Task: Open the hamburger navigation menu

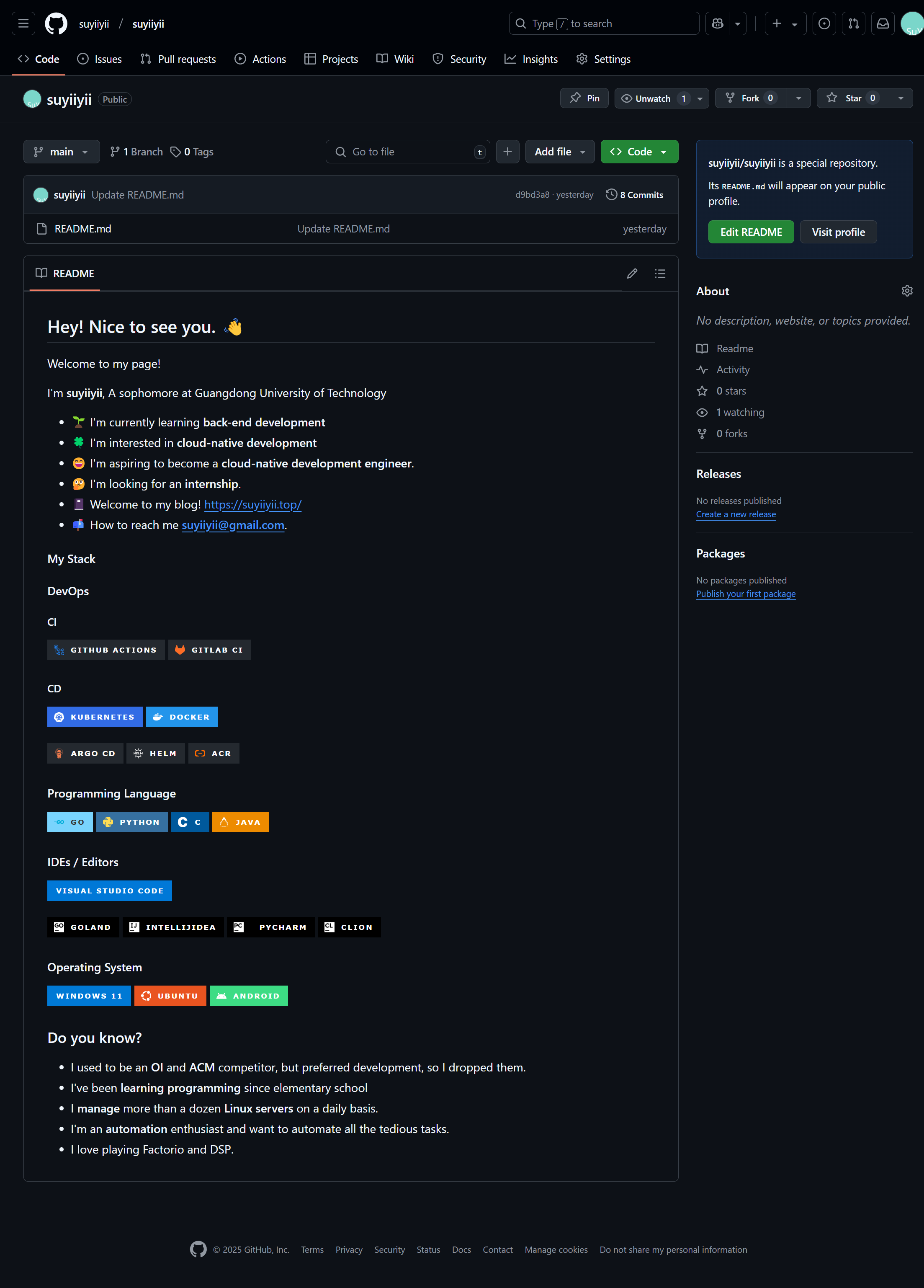Action: point(23,24)
